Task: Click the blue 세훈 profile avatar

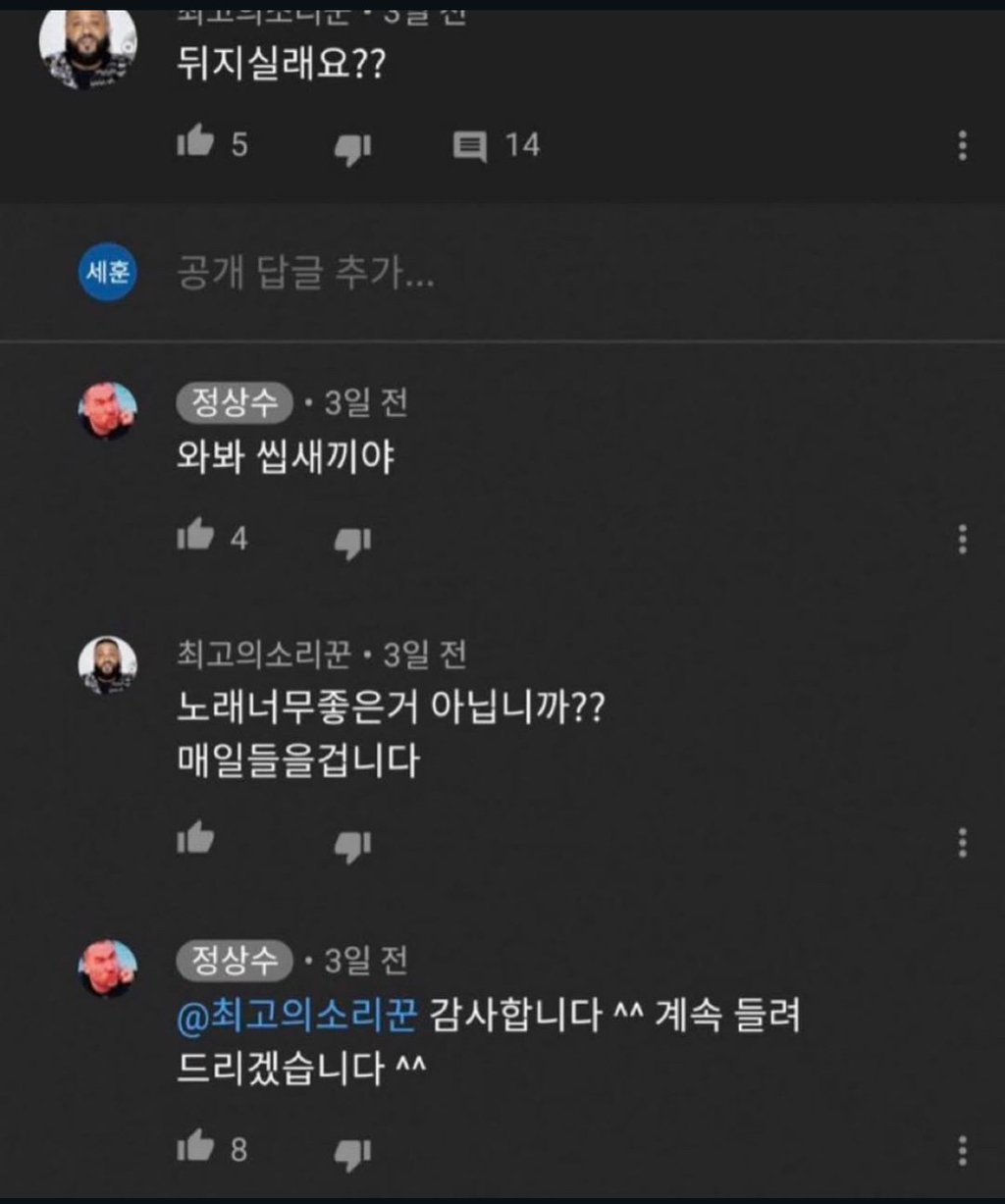Action: pyautogui.click(x=108, y=273)
